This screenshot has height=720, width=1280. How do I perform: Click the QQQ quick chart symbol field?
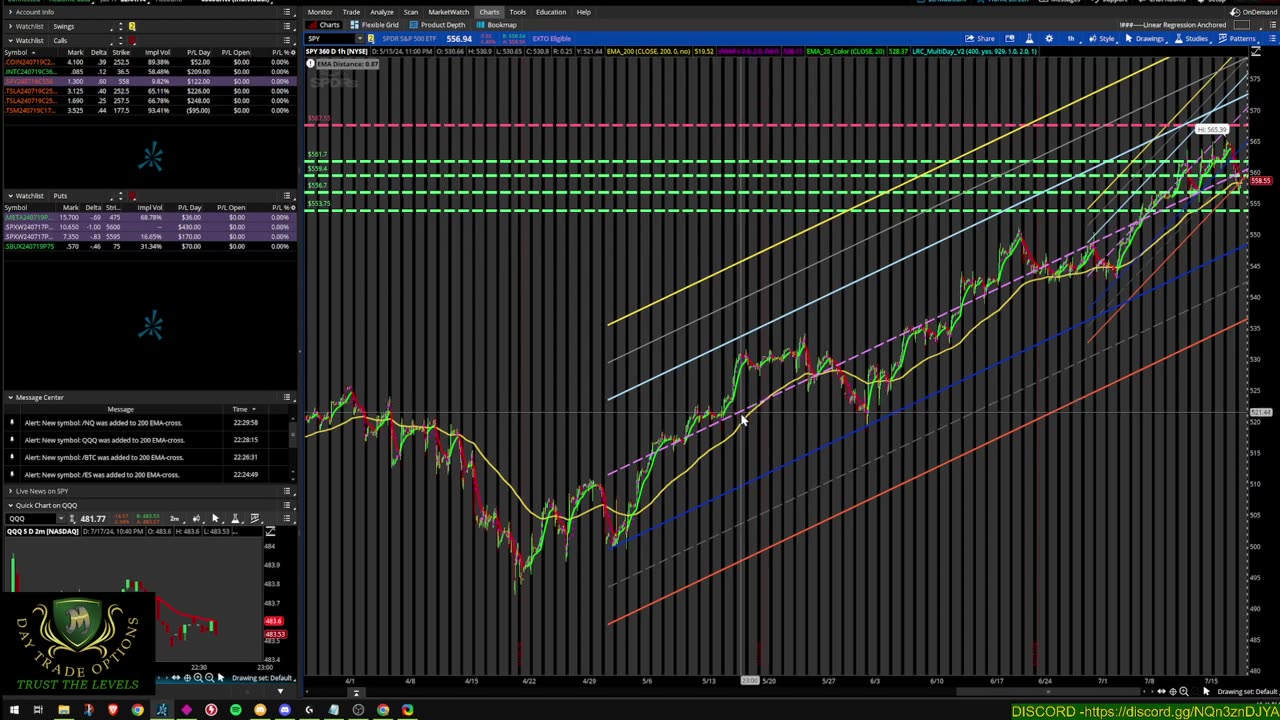click(x=30, y=518)
